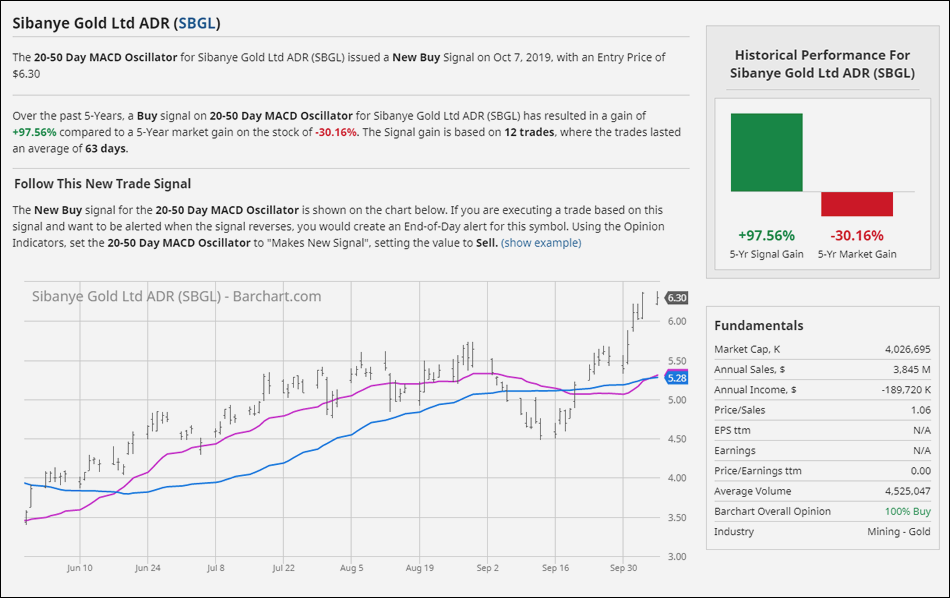Select the 6.30 price label on chart

(x=676, y=298)
